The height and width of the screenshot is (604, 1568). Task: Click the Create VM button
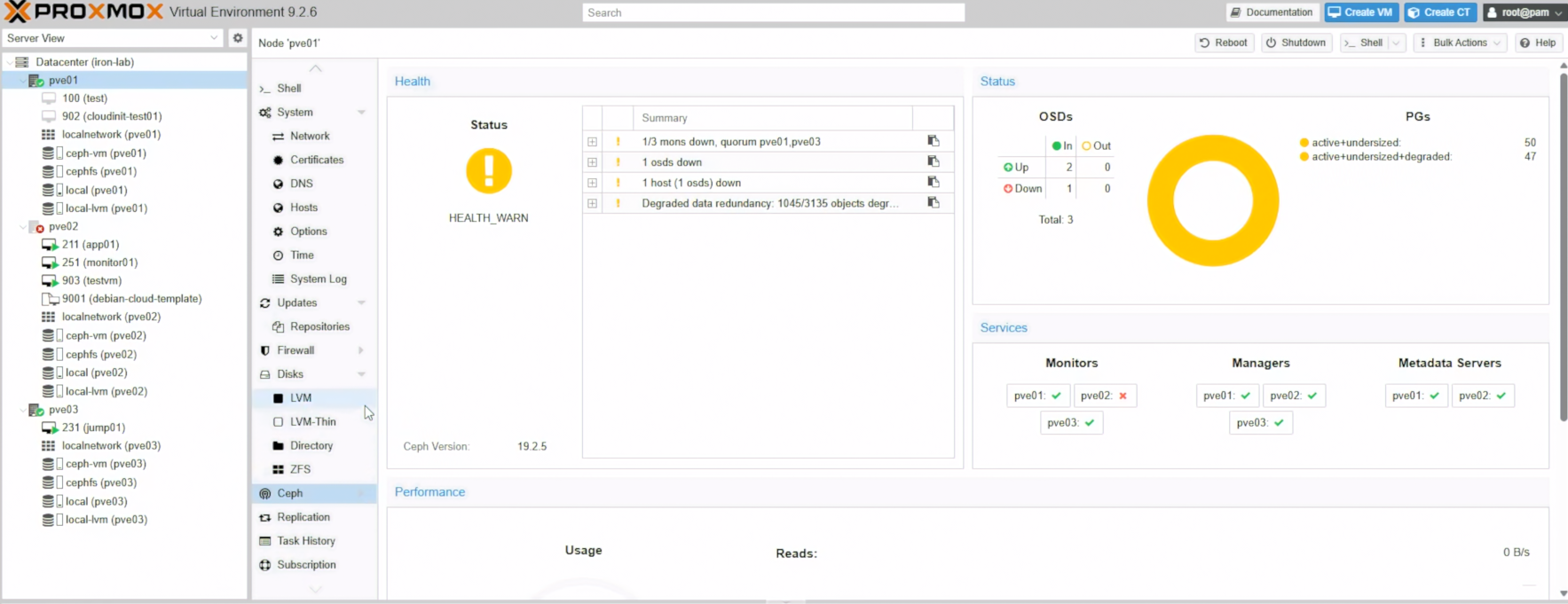[1360, 12]
